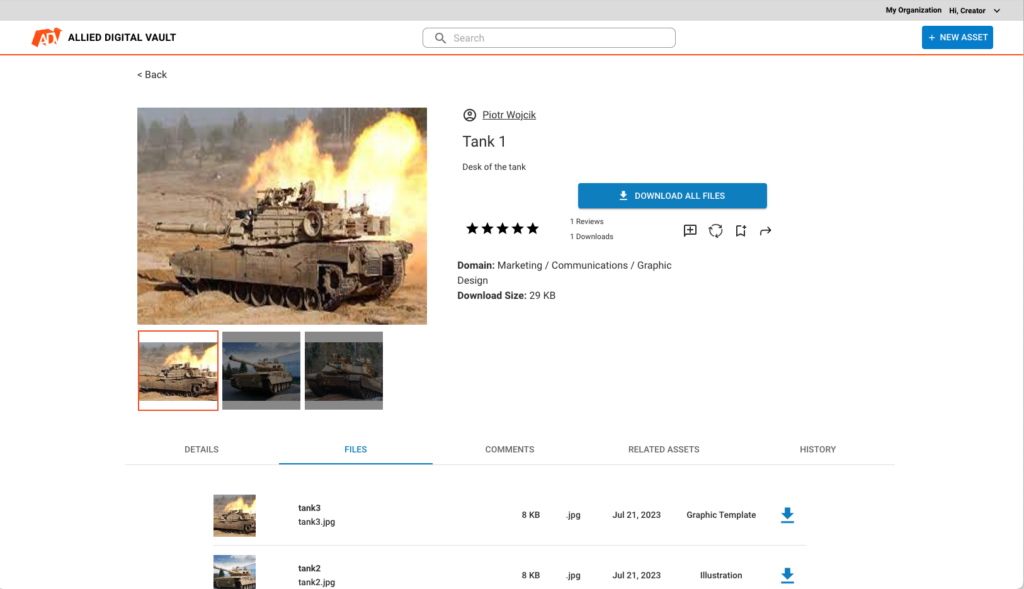Bookmark this asset with the bookmark icon
This screenshot has height=589, width=1024.
pos(741,231)
